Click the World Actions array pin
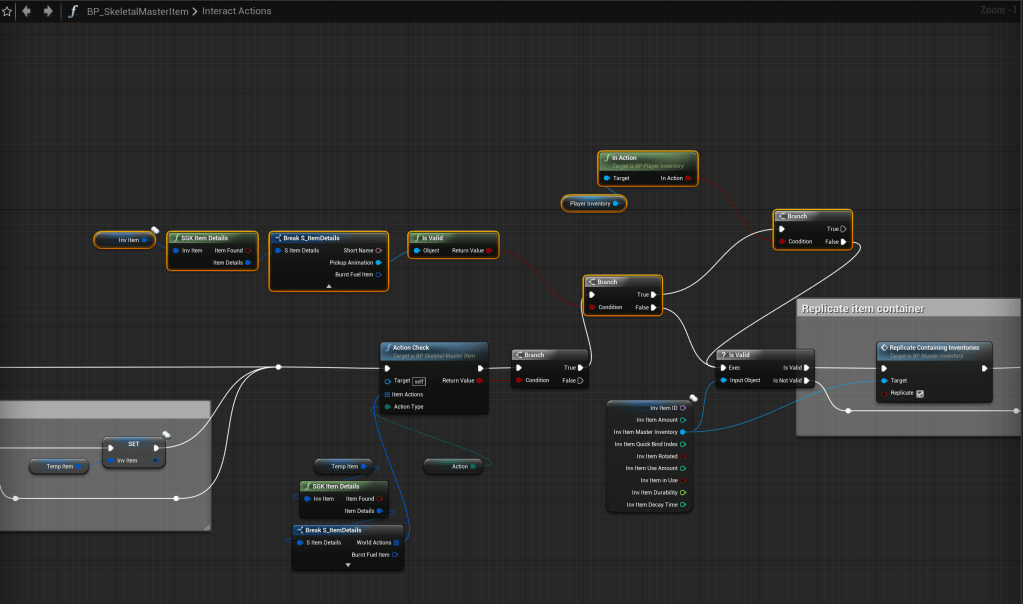This screenshot has width=1023, height=604. tap(396, 542)
